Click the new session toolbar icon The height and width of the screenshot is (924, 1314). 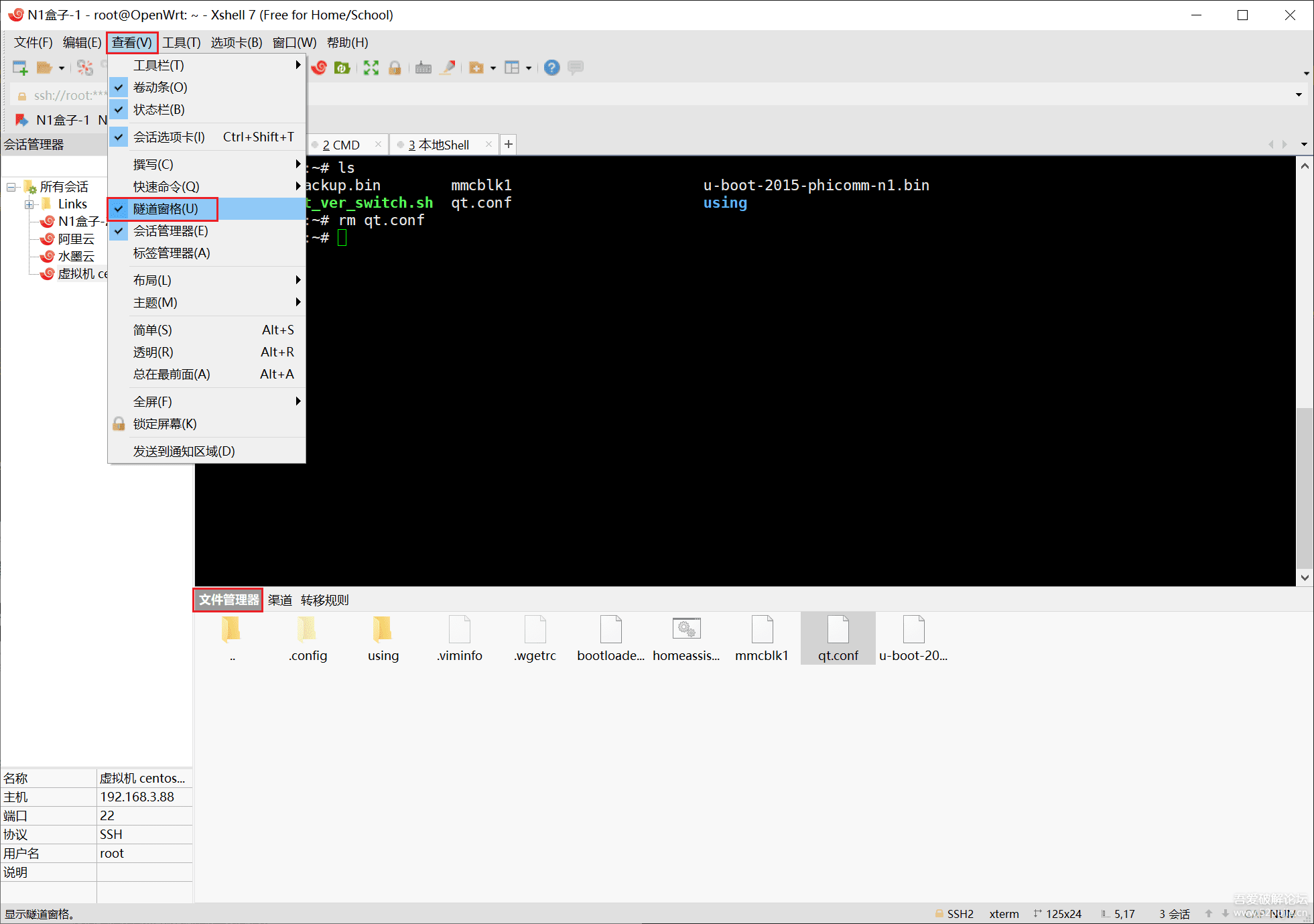click(x=20, y=68)
